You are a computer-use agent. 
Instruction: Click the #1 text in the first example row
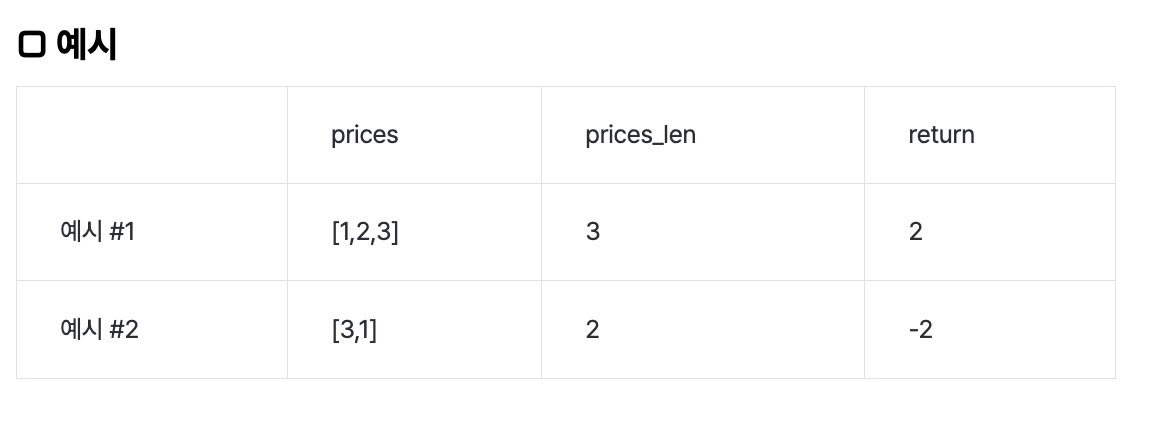(122, 232)
